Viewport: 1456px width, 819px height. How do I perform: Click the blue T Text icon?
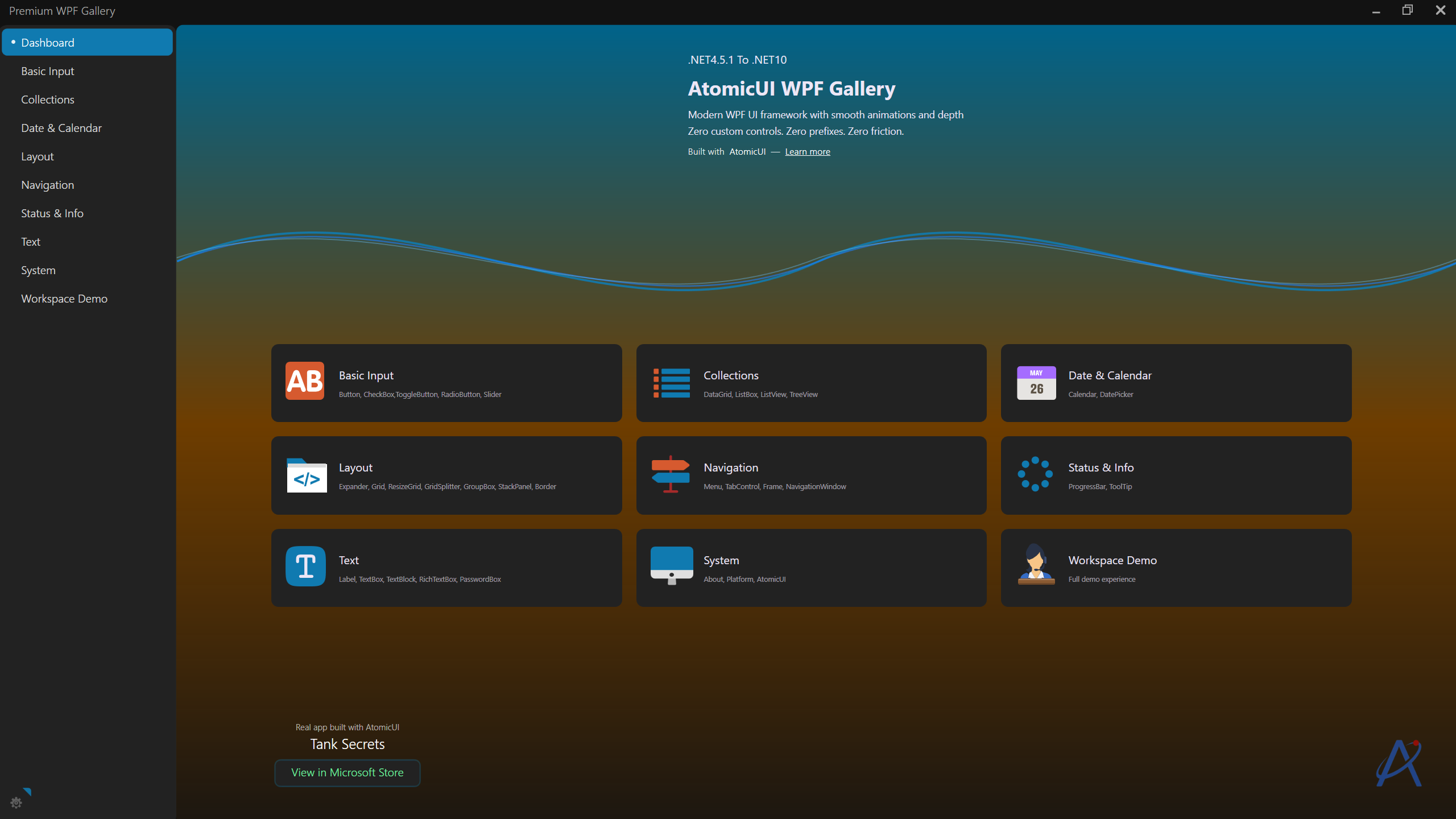[x=305, y=566]
